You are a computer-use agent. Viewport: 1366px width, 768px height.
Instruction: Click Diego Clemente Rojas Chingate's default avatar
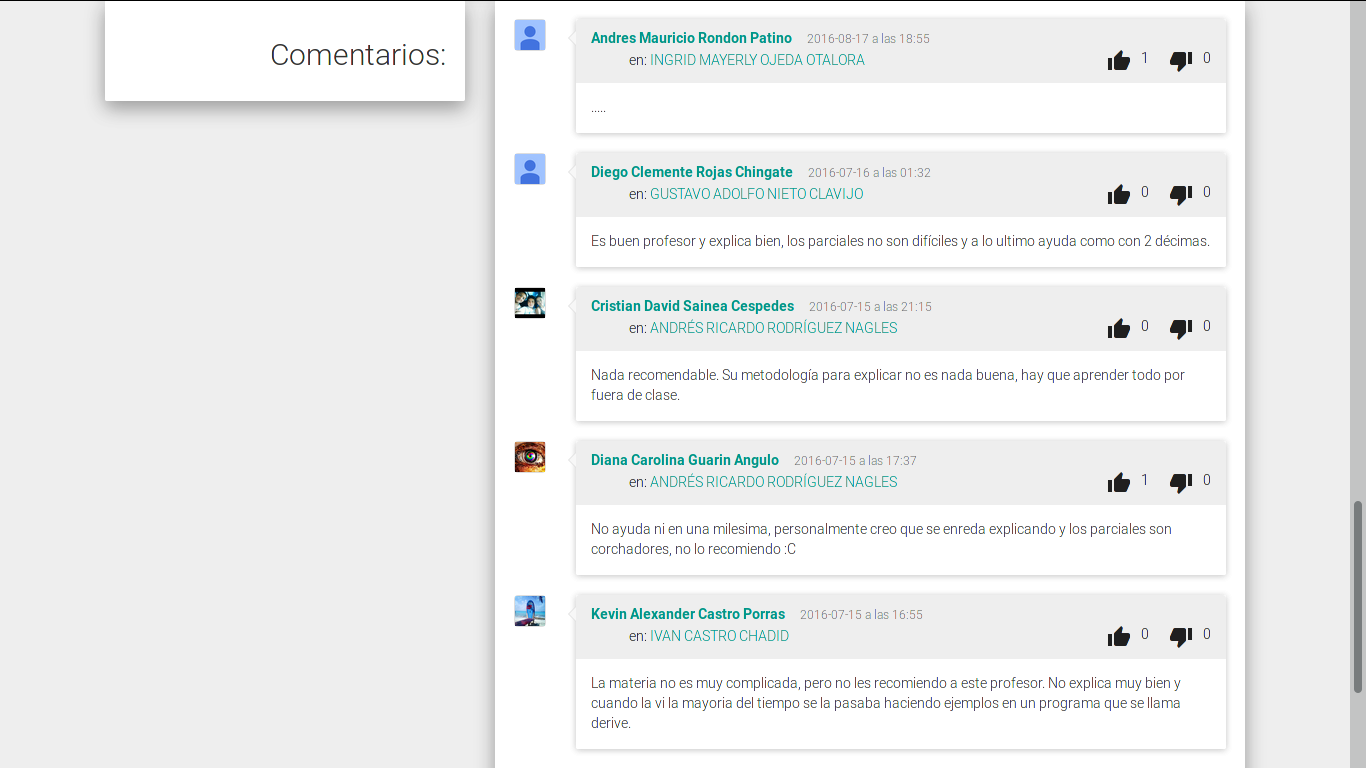click(x=530, y=169)
